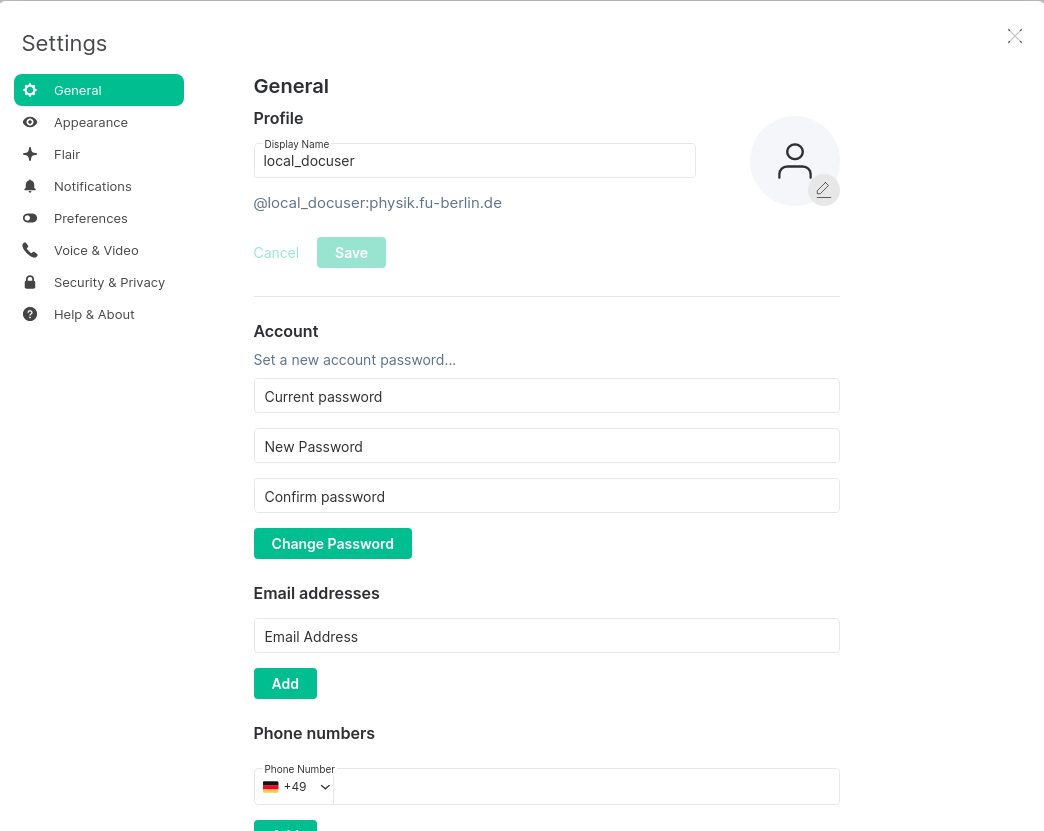The height and width of the screenshot is (831, 1044).
Task: Click the bell icon for Notifications
Action: [x=30, y=186]
